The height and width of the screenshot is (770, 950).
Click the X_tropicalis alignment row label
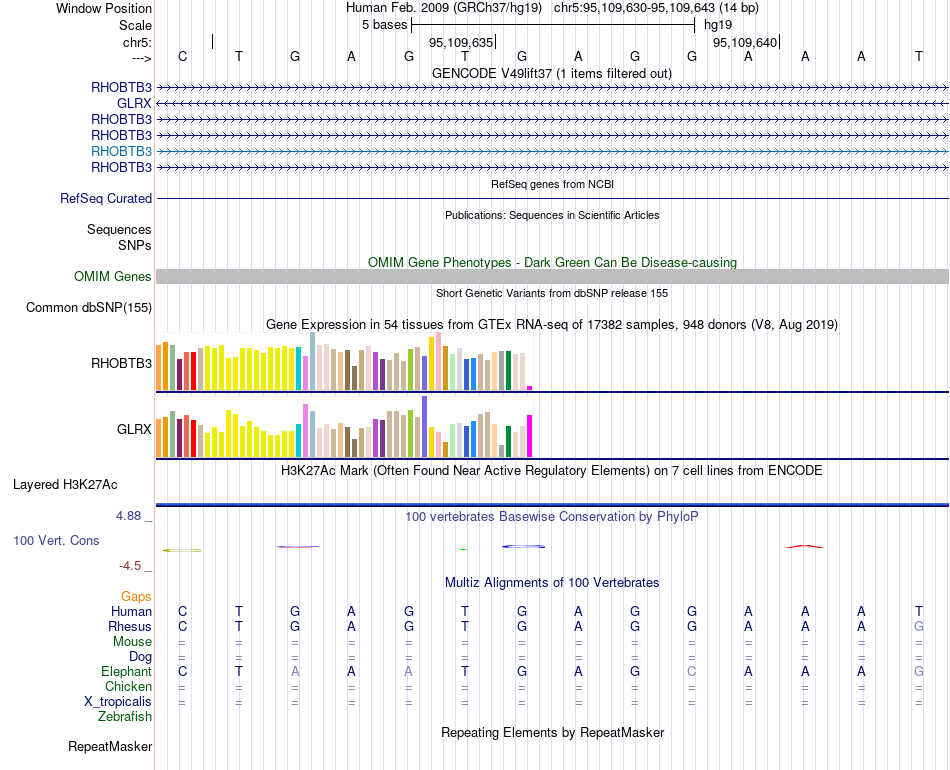point(118,702)
